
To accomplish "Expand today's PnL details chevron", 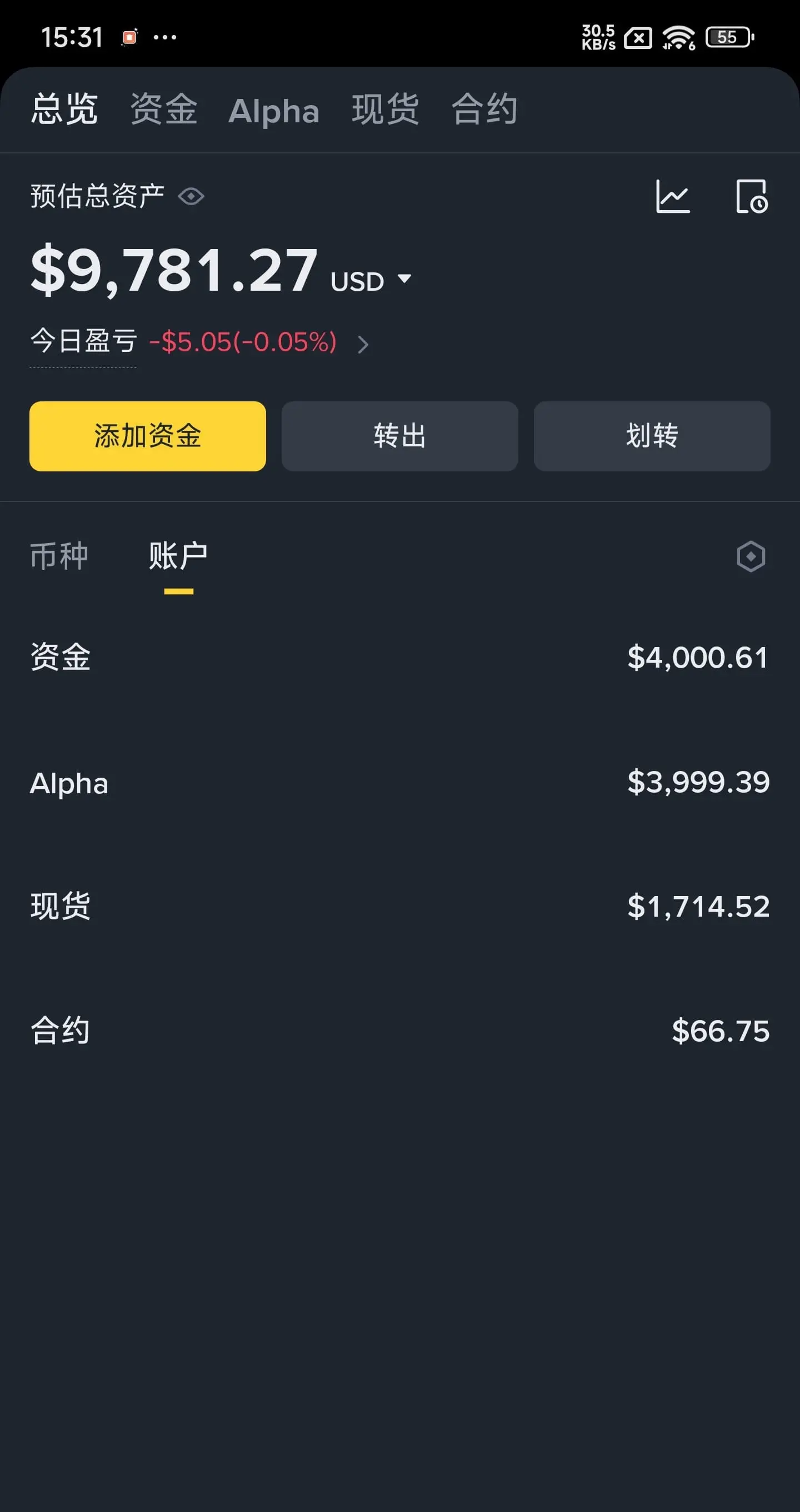I will (x=363, y=344).
